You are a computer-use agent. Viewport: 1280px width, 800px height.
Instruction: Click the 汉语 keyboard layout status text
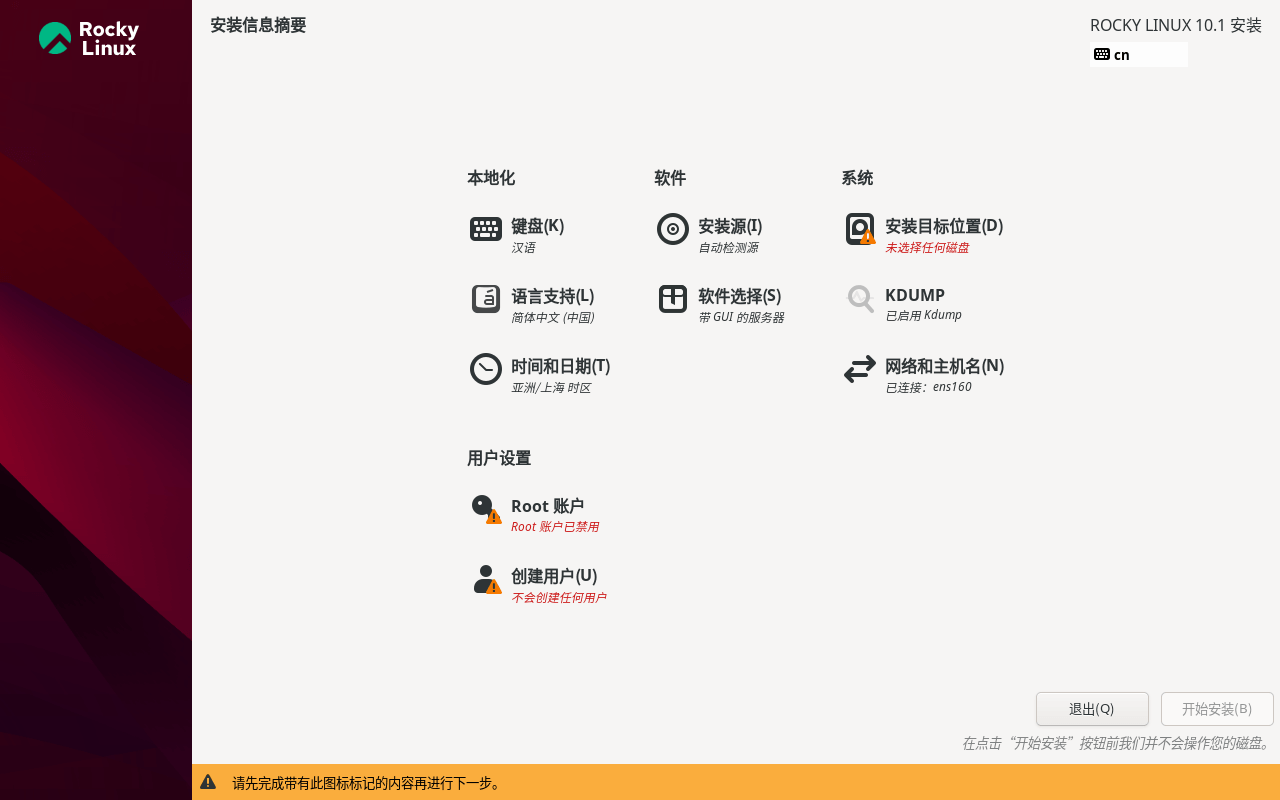click(x=523, y=247)
